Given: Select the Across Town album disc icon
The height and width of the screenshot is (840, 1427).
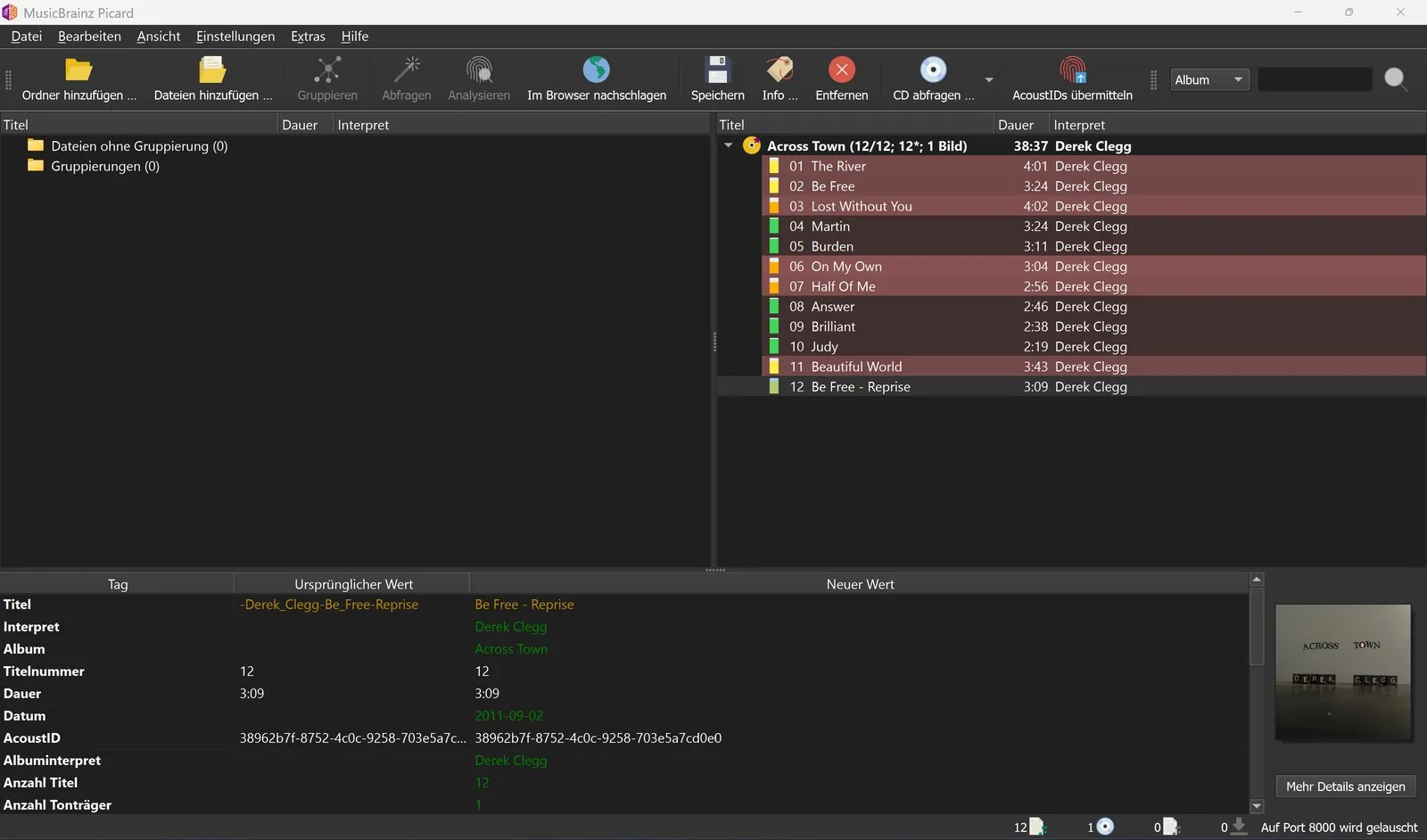Looking at the screenshot, I should 752,145.
